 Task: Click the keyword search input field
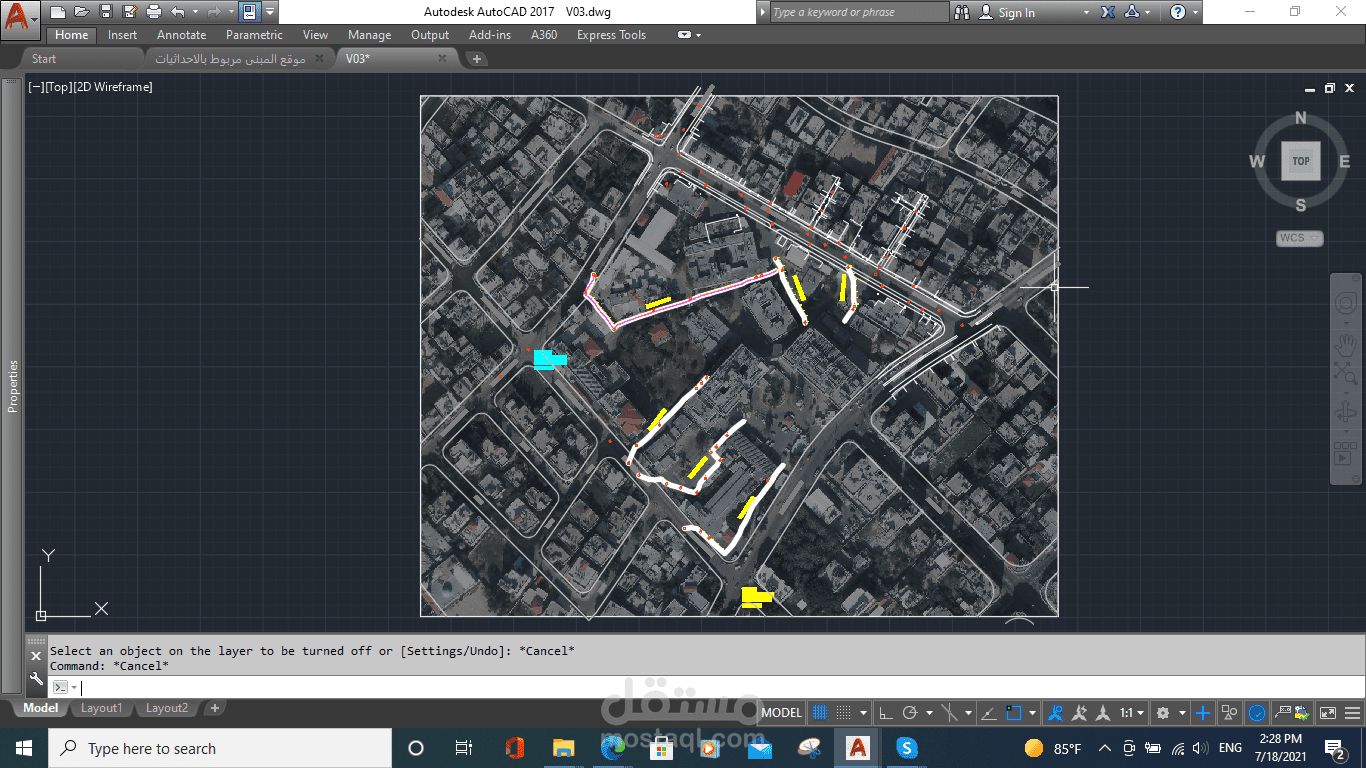click(x=858, y=12)
